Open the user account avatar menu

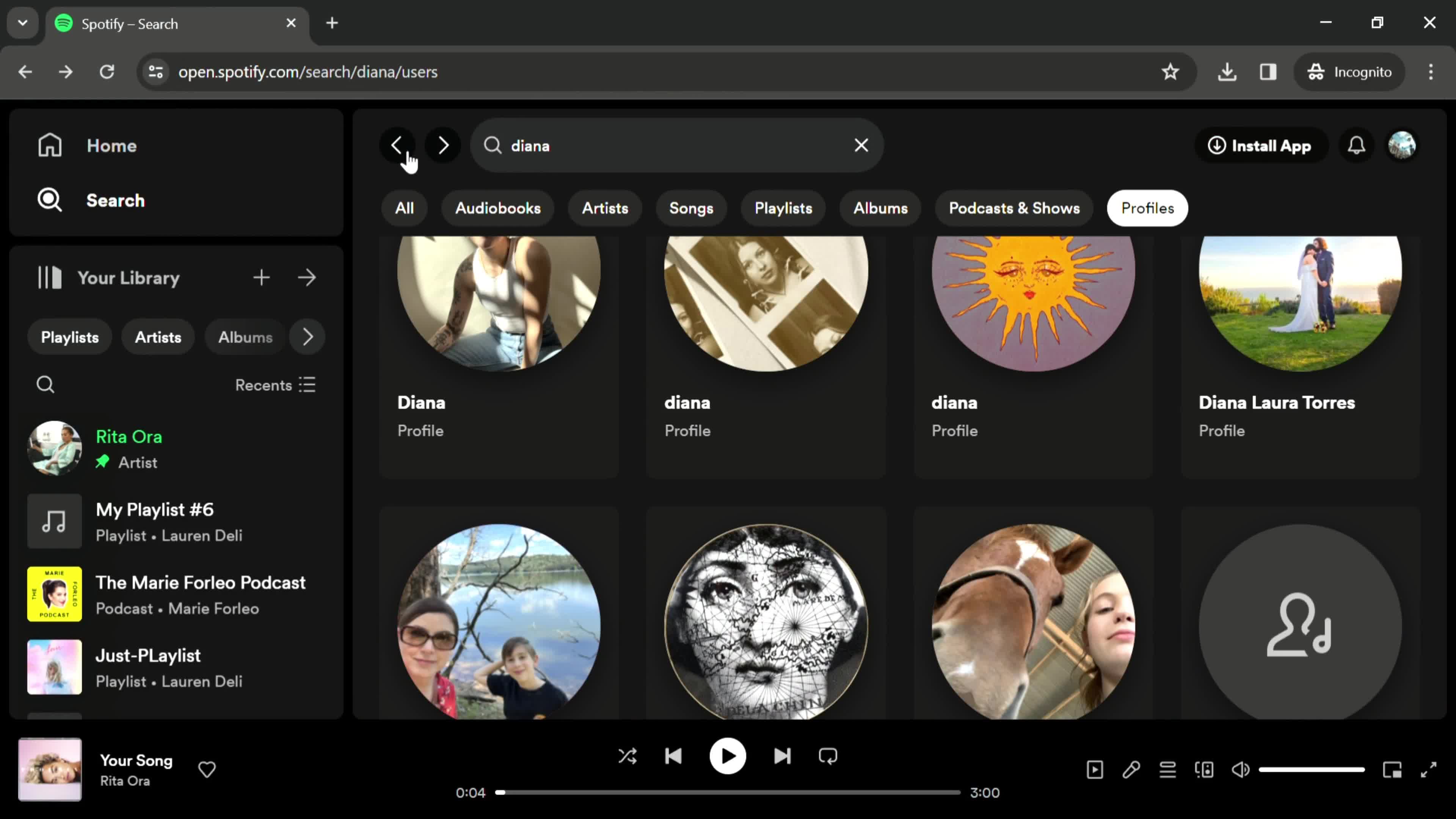(1402, 145)
